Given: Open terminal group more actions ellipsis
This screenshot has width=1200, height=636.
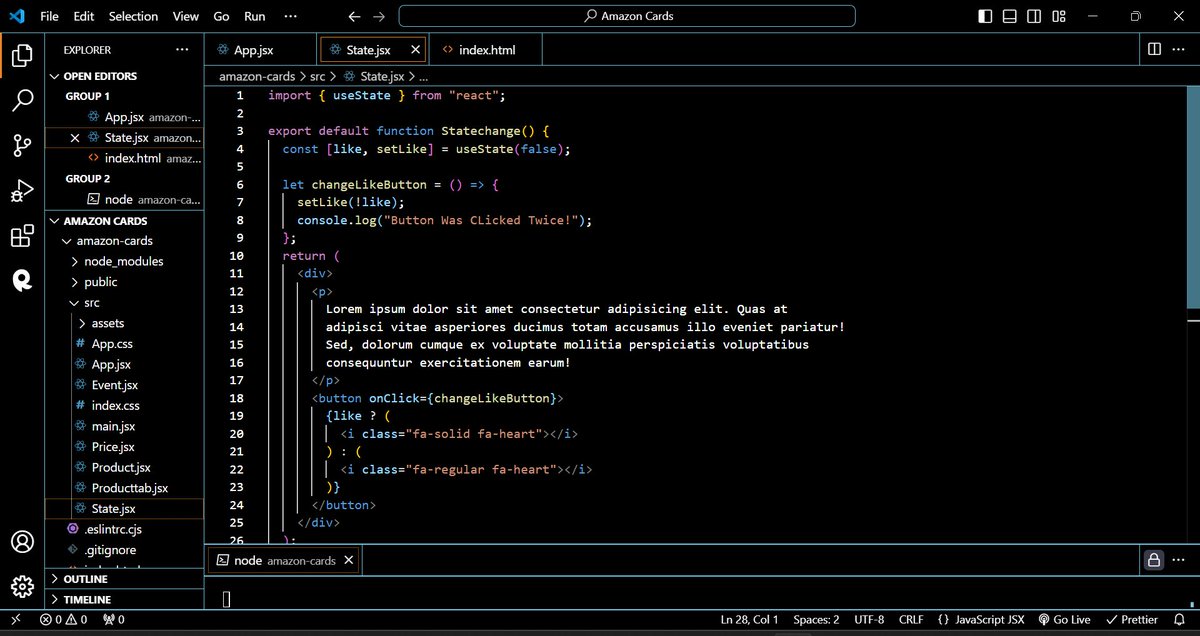Looking at the screenshot, I should click(1181, 561).
